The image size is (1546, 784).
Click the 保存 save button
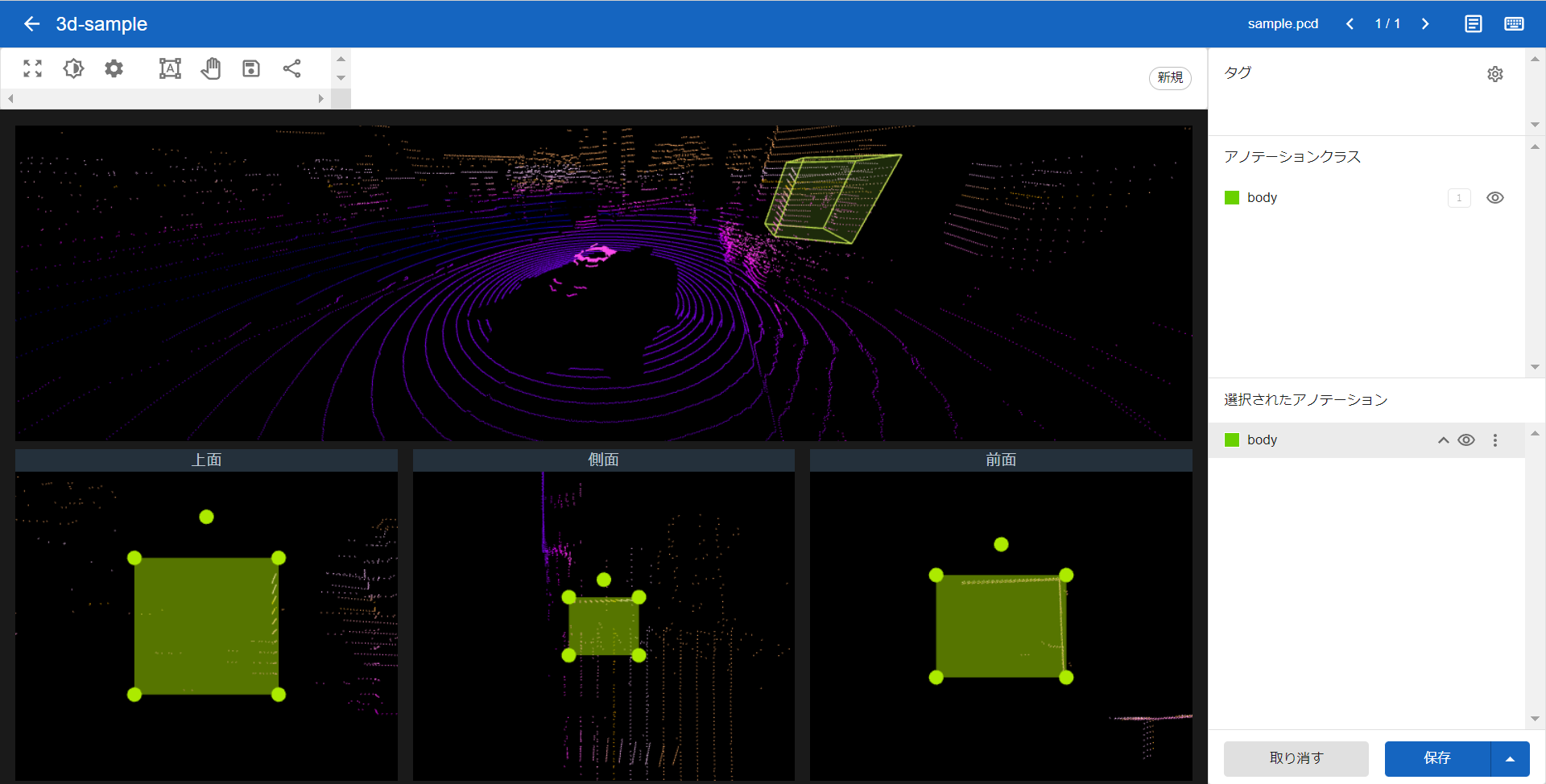[1437, 758]
